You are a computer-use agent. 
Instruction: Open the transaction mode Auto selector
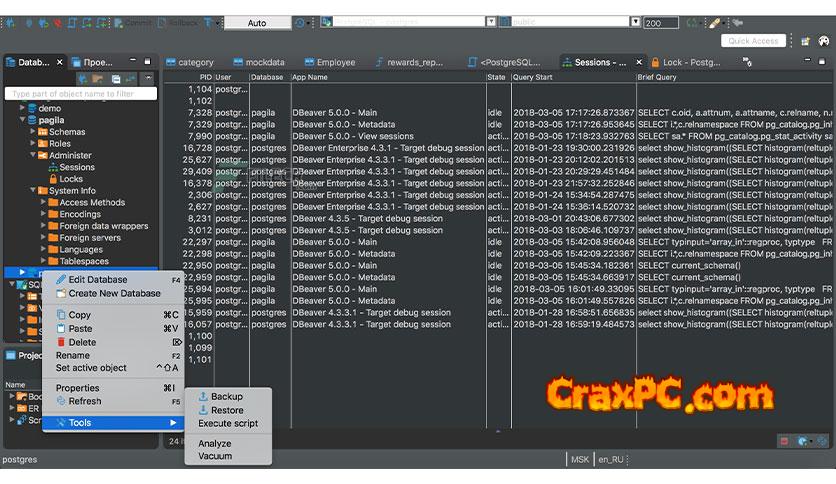[257, 22]
